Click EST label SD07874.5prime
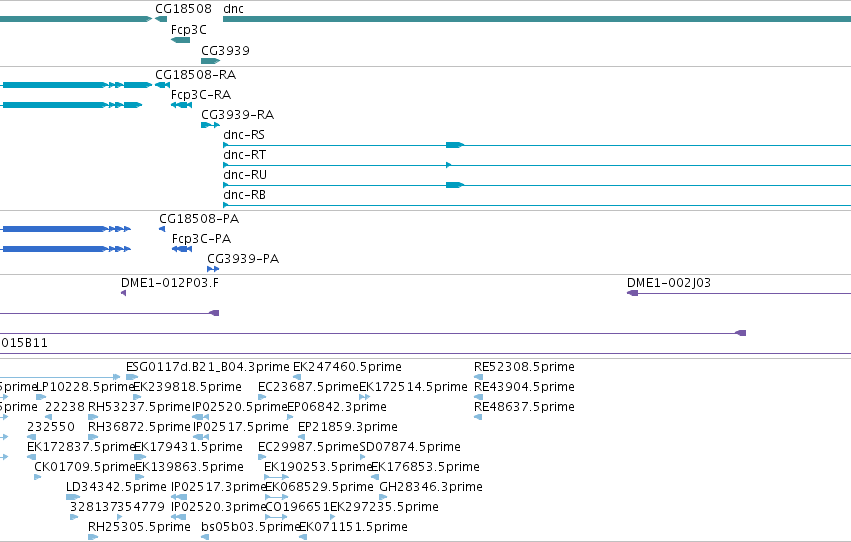The height and width of the screenshot is (542, 851). (410, 447)
